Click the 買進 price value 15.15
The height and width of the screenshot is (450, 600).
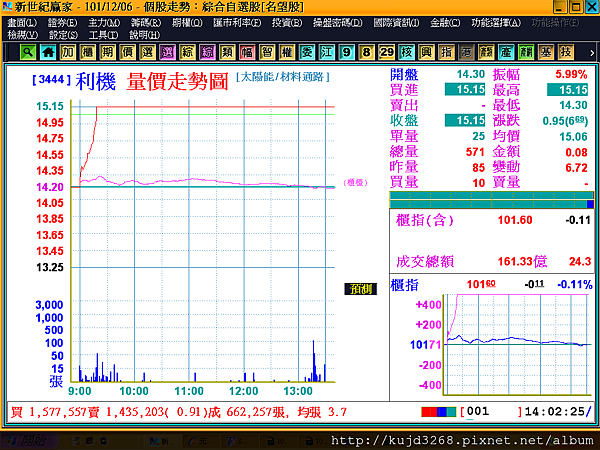(465, 90)
